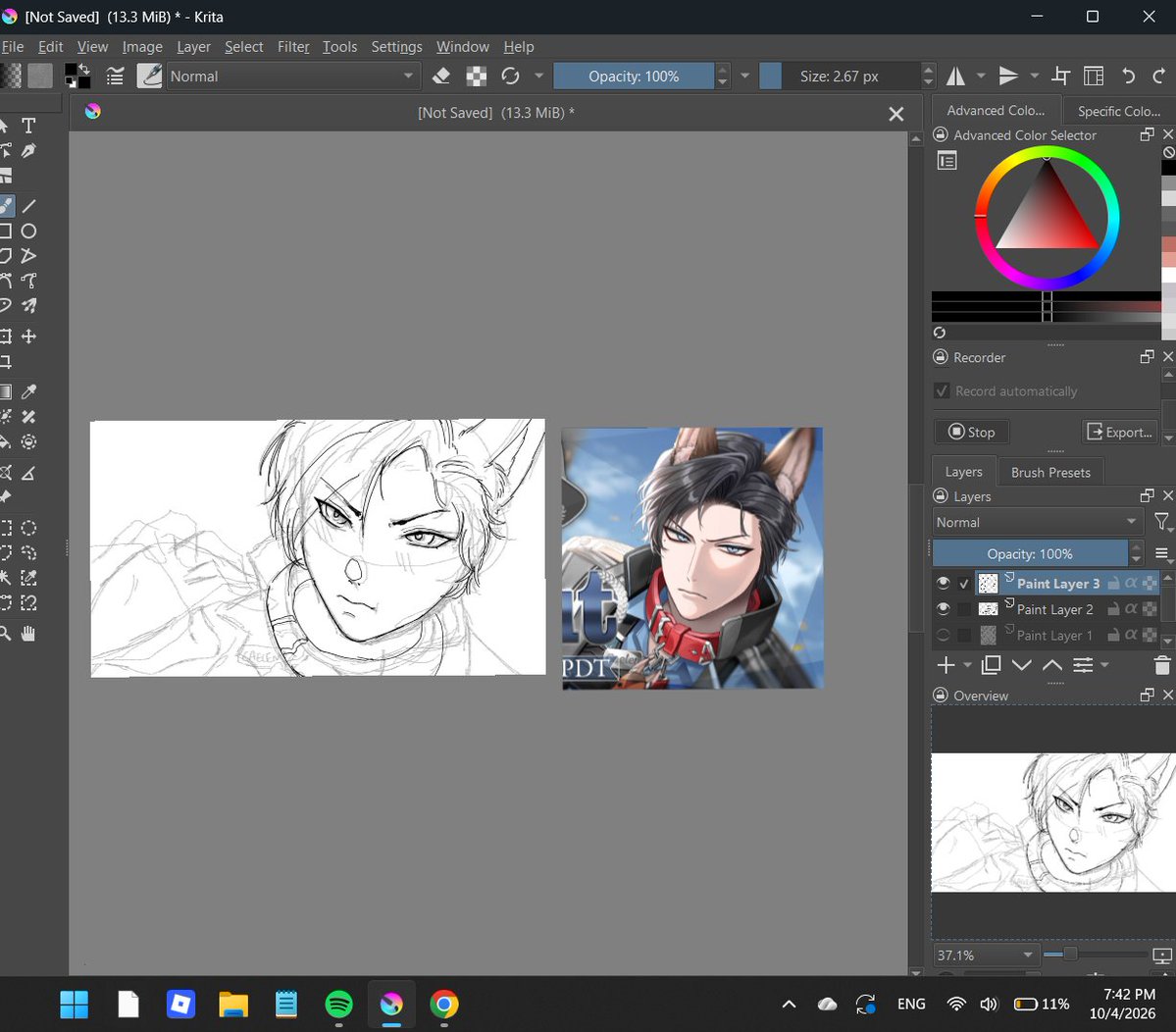
Task: Click the horizontal mirror tool icon
Action: (955, 76)
